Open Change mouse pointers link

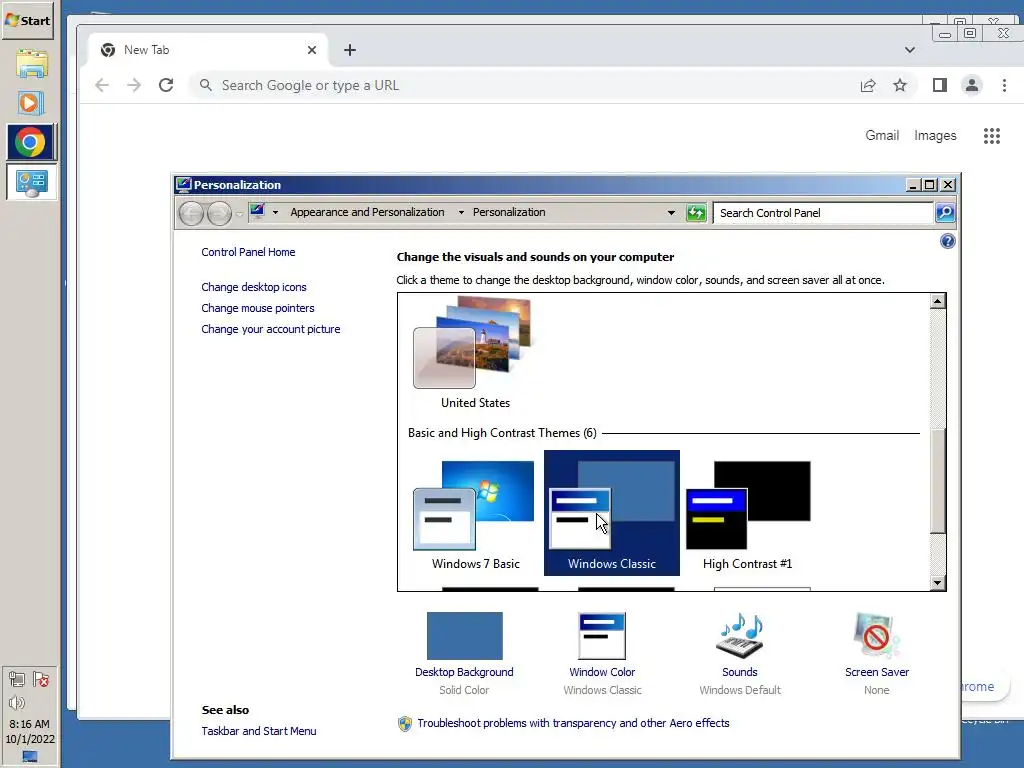[257, 308]
